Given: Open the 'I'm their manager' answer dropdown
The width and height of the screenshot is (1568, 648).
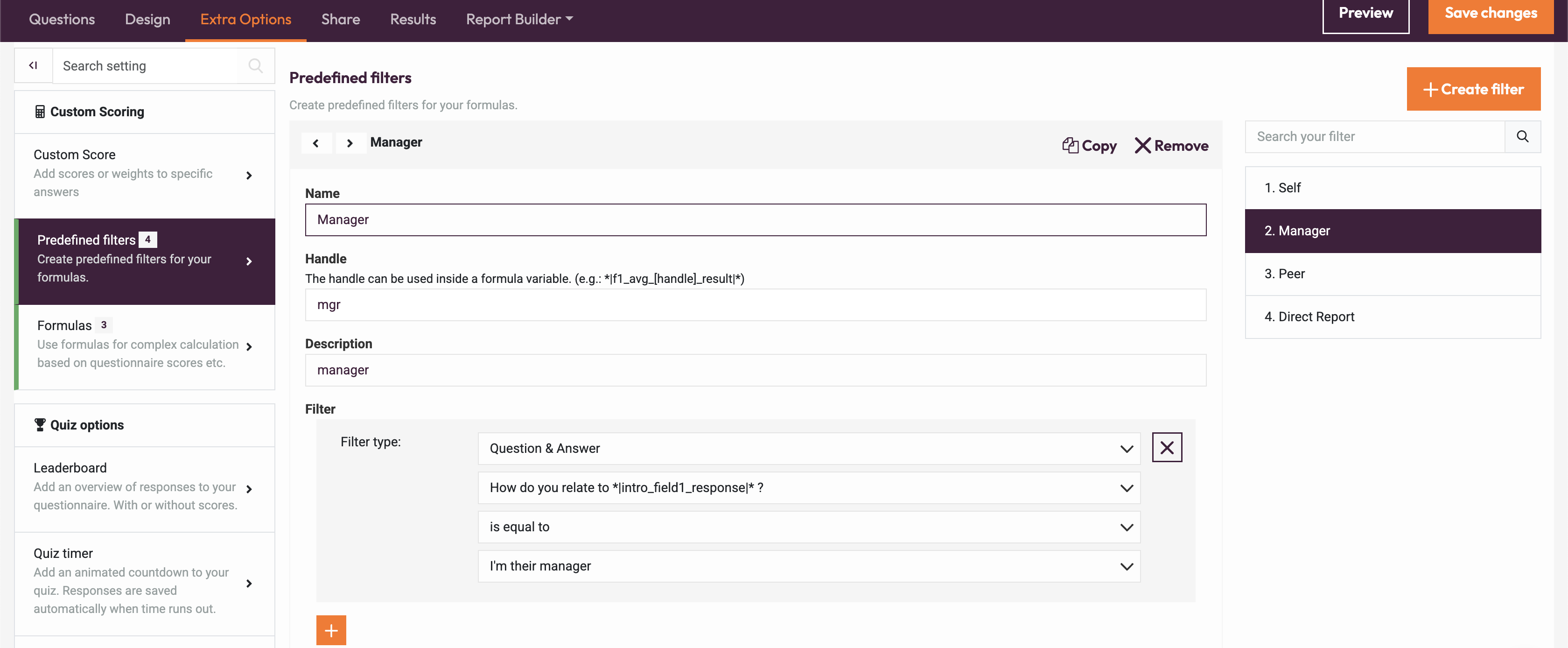Looking at the screenshot, I should (808, 566).
